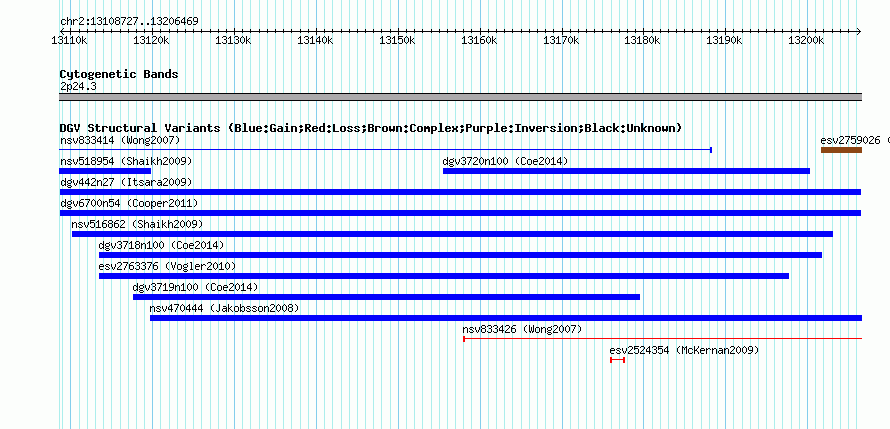
Task: Select the dgv3720n100 blue gain bar
Action: click(x=627, y=171)
